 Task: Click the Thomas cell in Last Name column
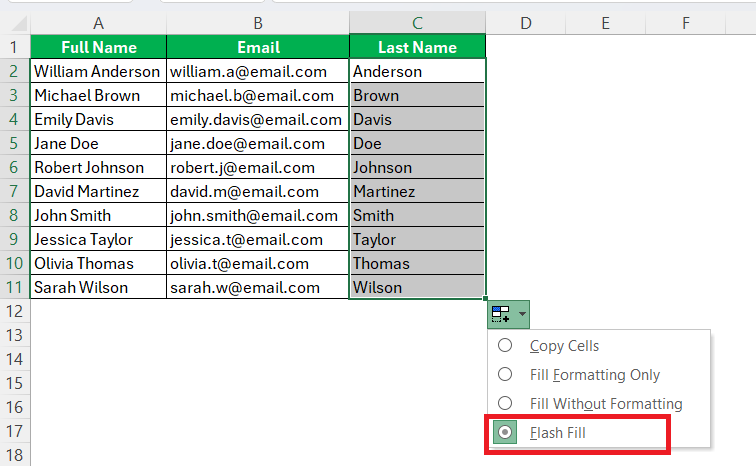pos(418,263)
